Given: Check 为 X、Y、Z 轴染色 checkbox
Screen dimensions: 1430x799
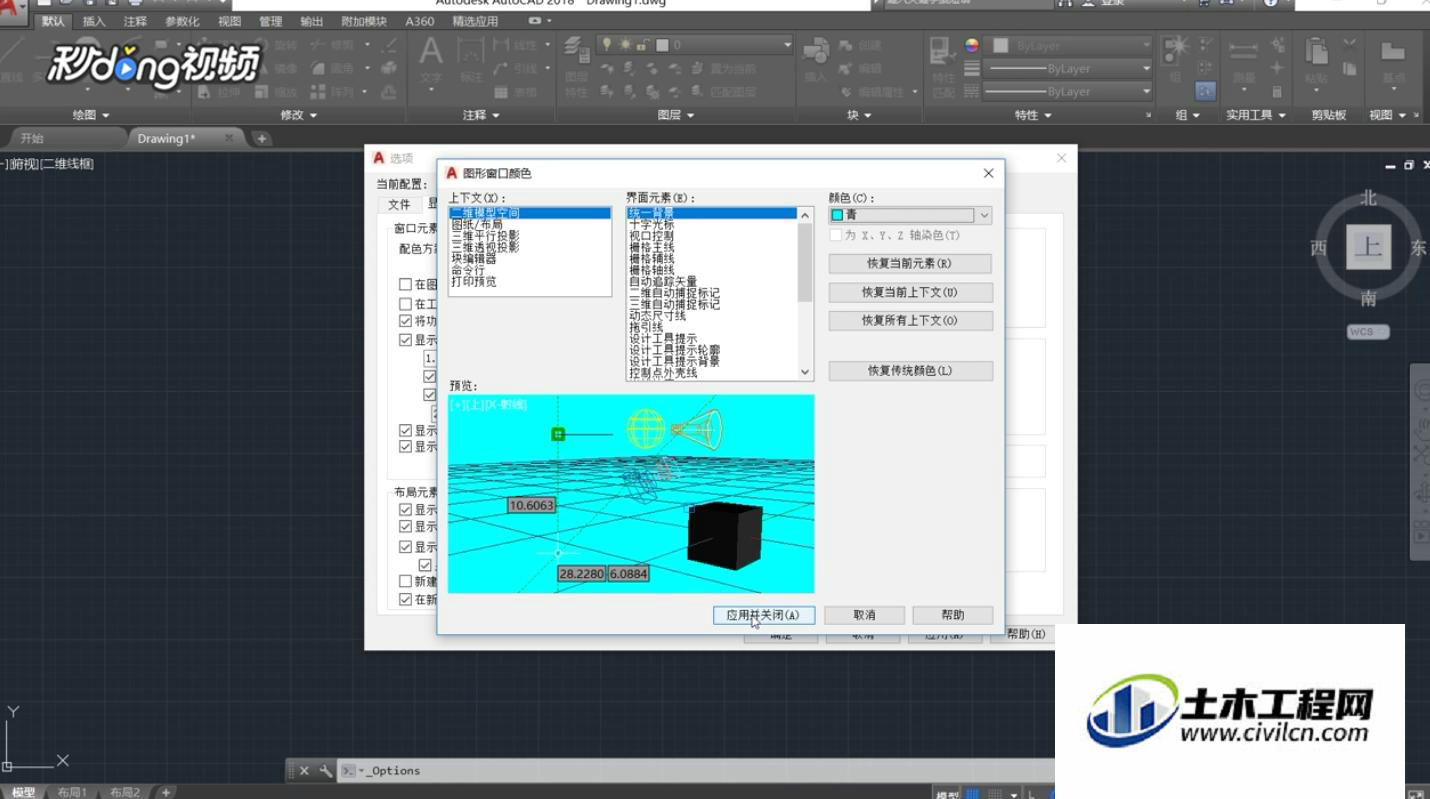Looking at the screenshot, I should pos(836,235).
